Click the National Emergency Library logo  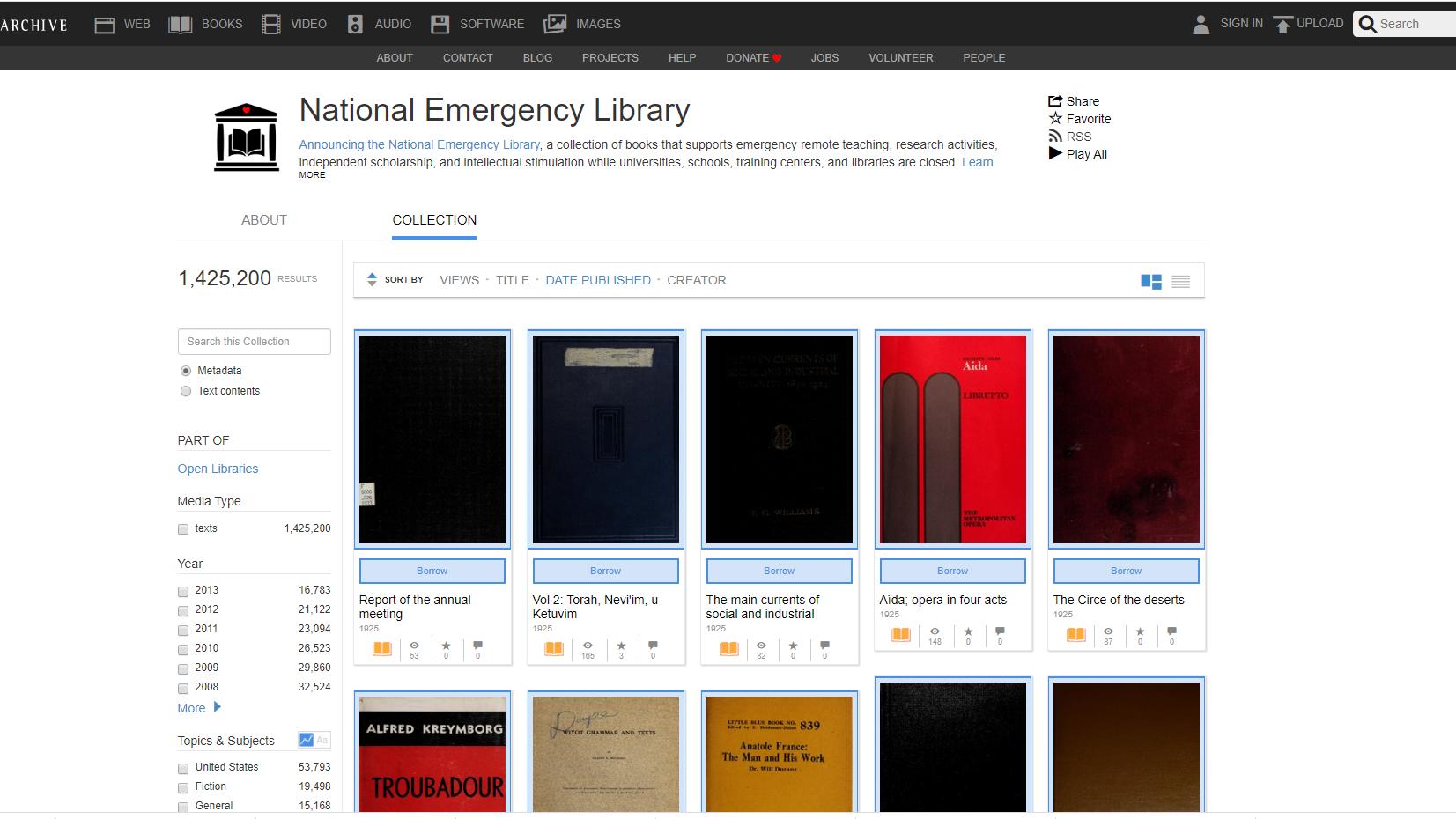pyautogui.click(x=247, y=136)
